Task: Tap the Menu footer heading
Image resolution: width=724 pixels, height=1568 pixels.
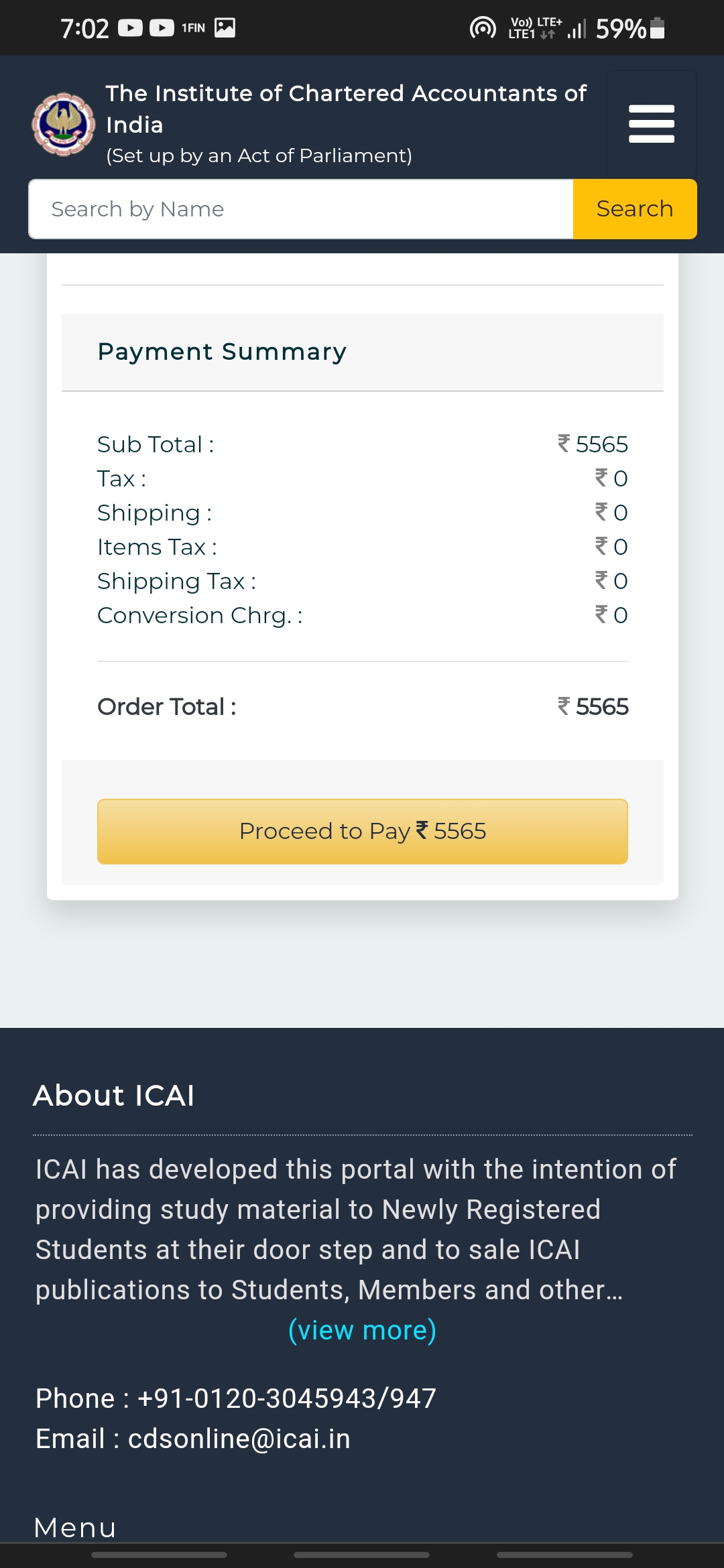Action: point(75,1528)
